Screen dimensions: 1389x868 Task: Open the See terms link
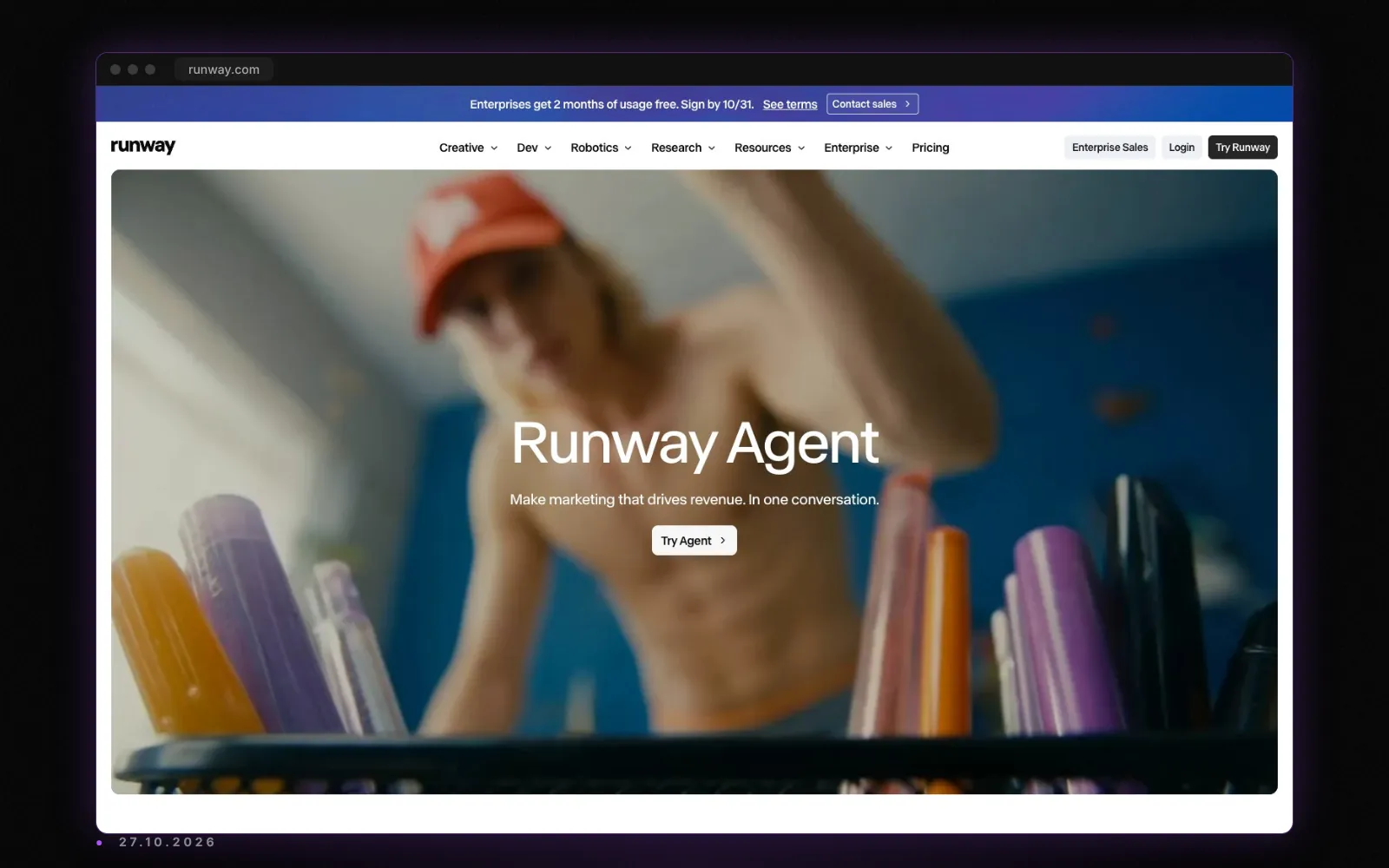(790, 104)
